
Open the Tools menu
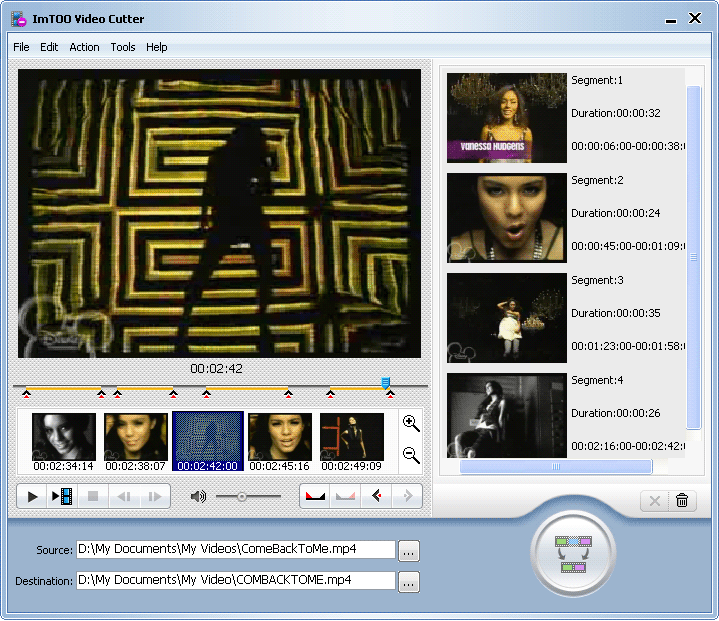click(122, 47)
